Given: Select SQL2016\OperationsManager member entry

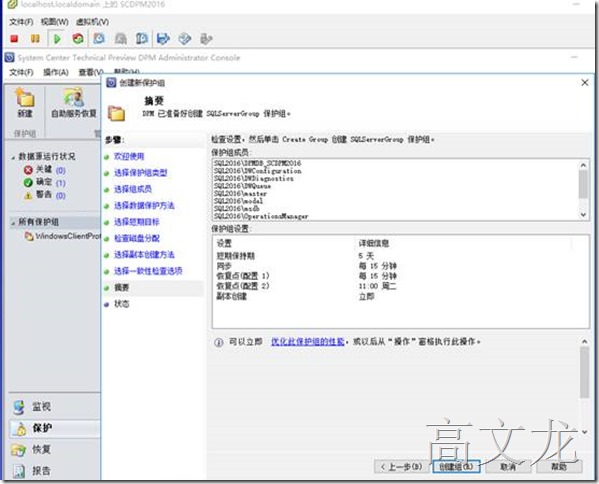Looking at the screenshot, I should tap(261, 216).
